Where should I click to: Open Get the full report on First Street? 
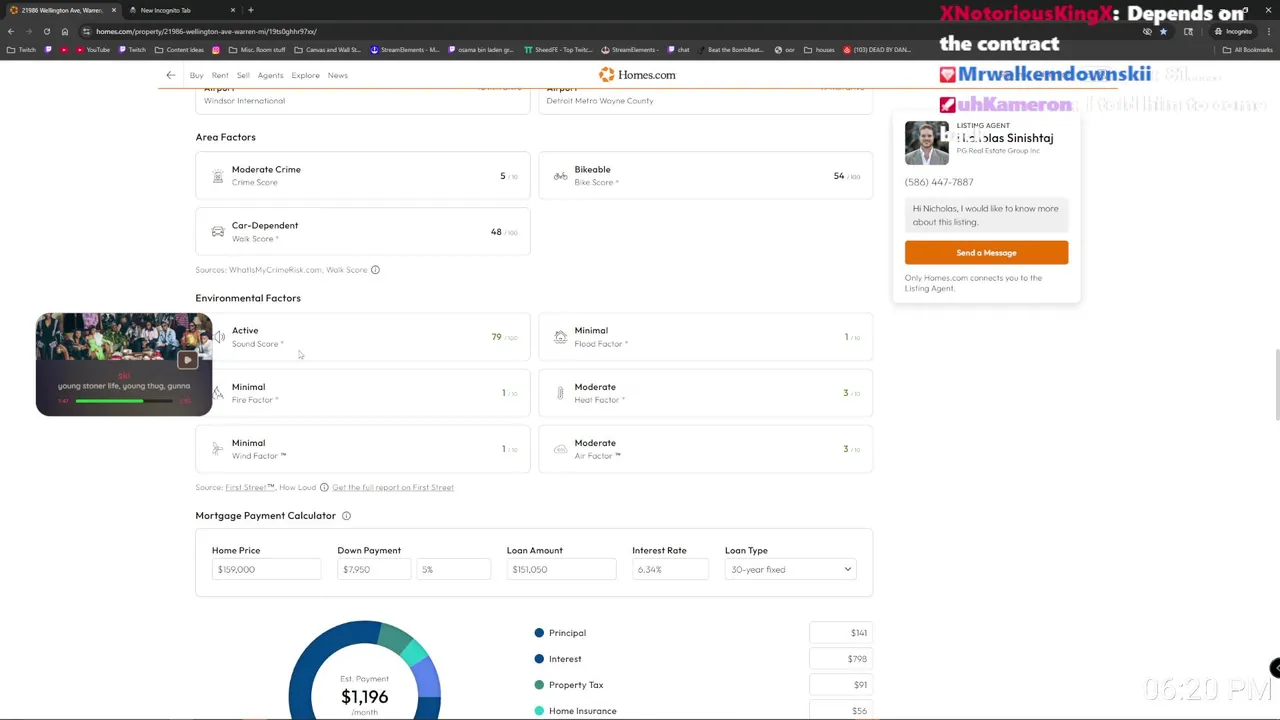(393, 488)
